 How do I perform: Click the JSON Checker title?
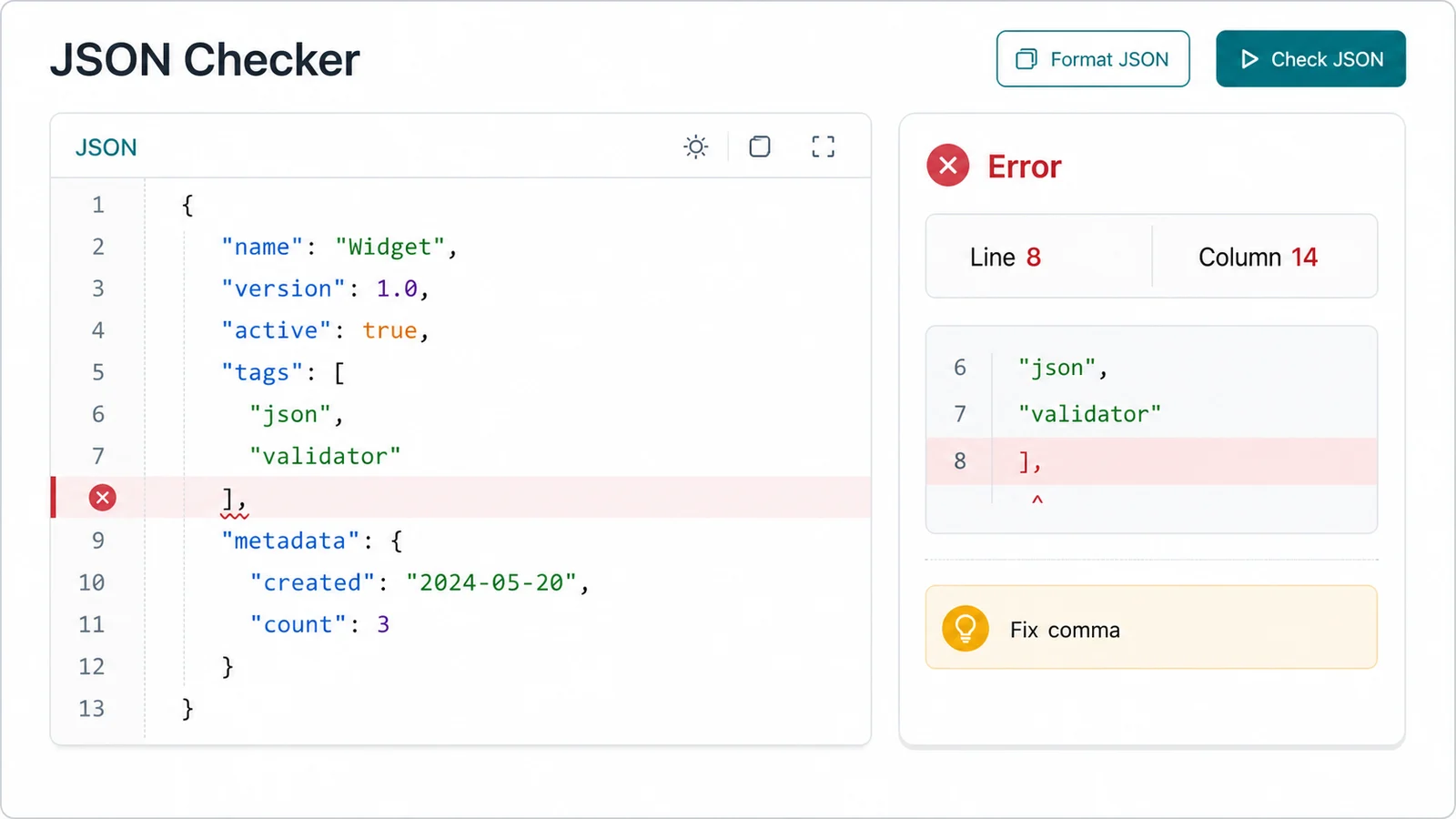(205, 60)
